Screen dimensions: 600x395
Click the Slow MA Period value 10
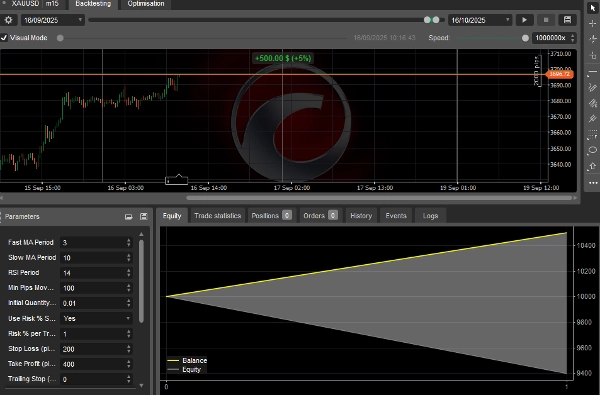[x=67, y=258]
